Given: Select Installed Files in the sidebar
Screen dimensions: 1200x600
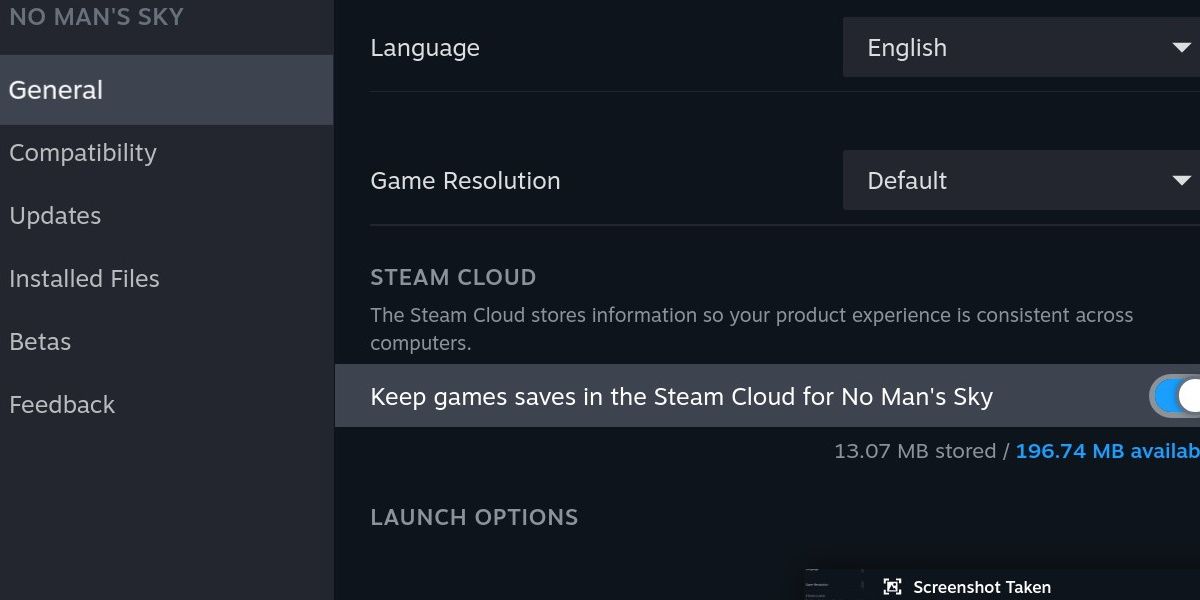Looking at the screenshot, I should pyautogui.click(x=84, y=278).
